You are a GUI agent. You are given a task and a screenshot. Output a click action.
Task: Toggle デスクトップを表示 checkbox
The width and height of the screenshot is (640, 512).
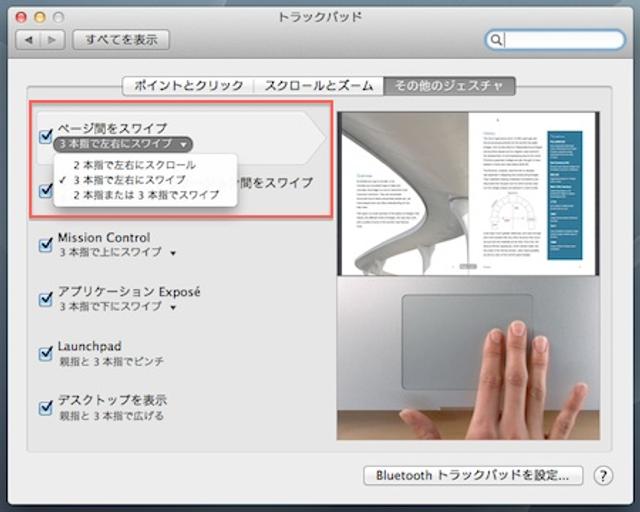[x=45, y=407]
